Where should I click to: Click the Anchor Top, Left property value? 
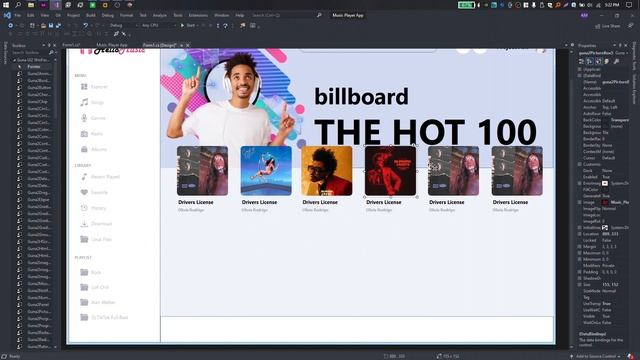(610, 107)
